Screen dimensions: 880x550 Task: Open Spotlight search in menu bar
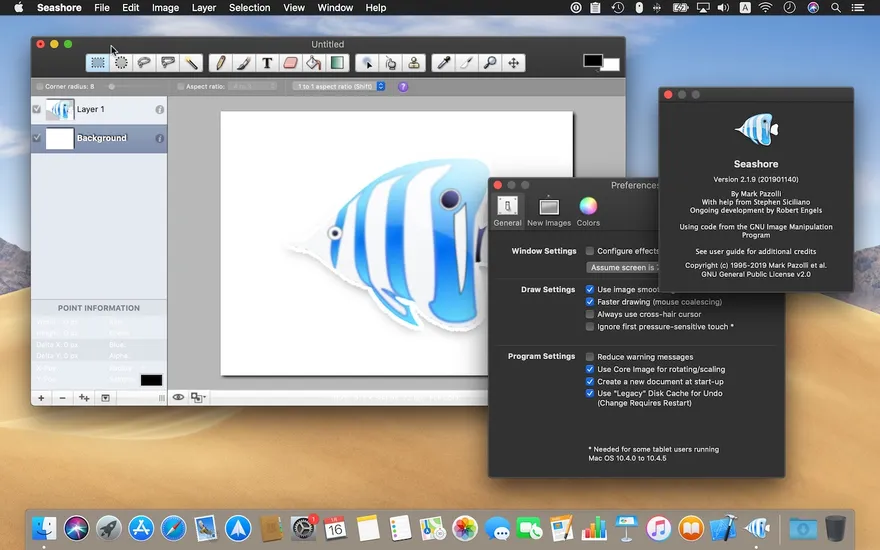click(x=836, y=8)
